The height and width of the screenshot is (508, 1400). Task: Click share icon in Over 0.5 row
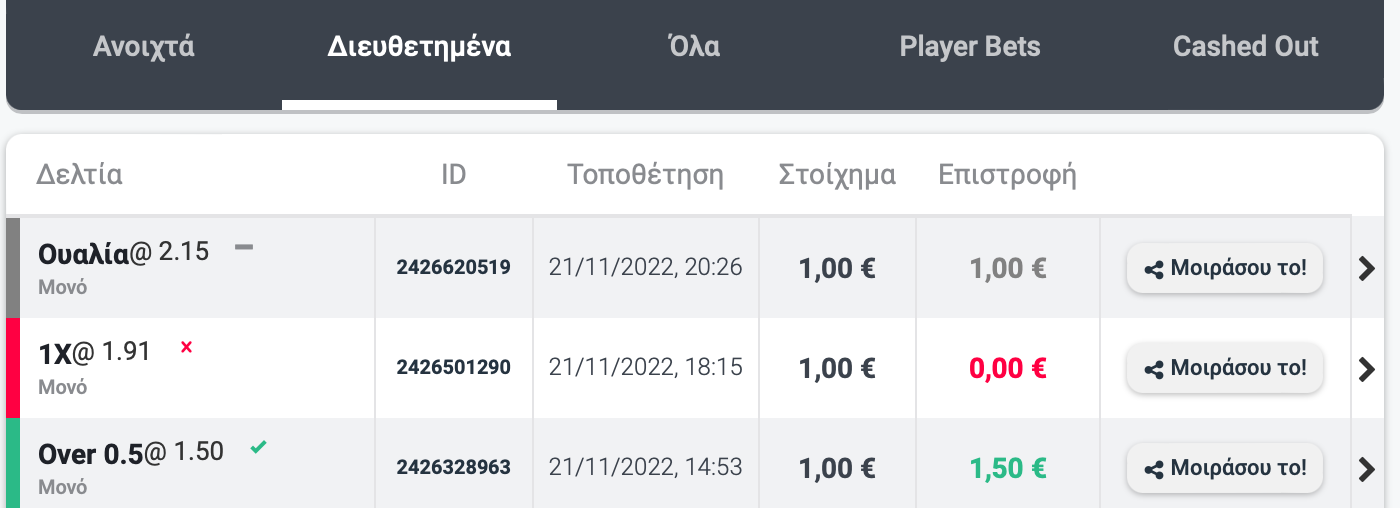tap(1153, 469)
